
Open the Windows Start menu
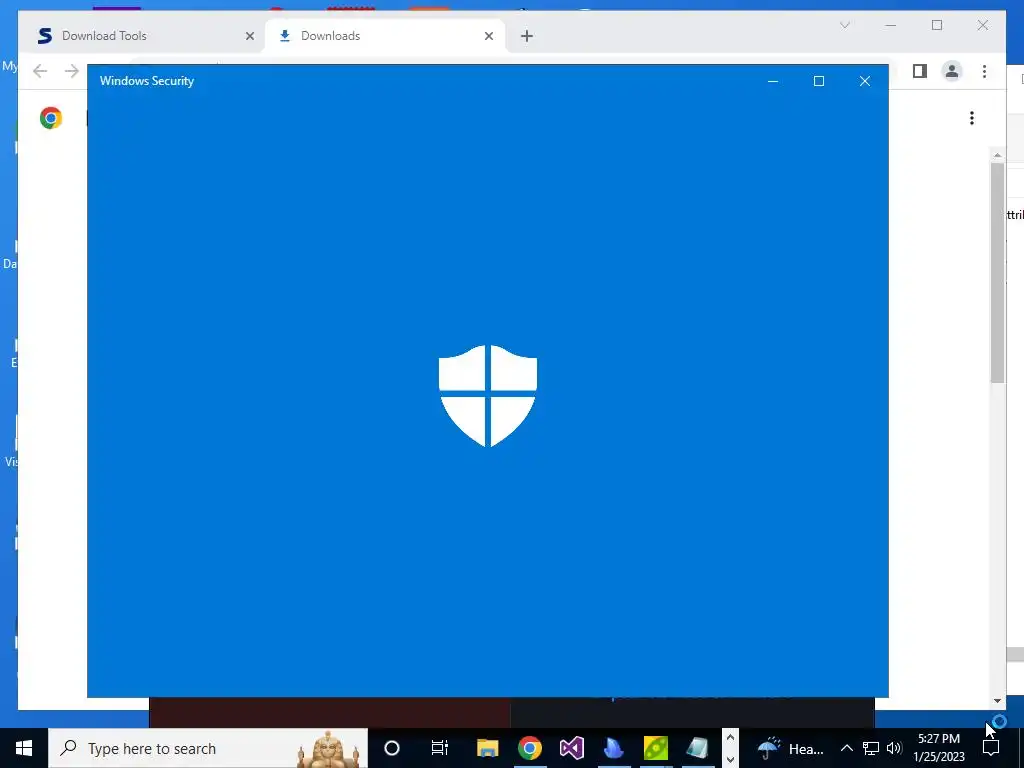(x=24, y=748)
